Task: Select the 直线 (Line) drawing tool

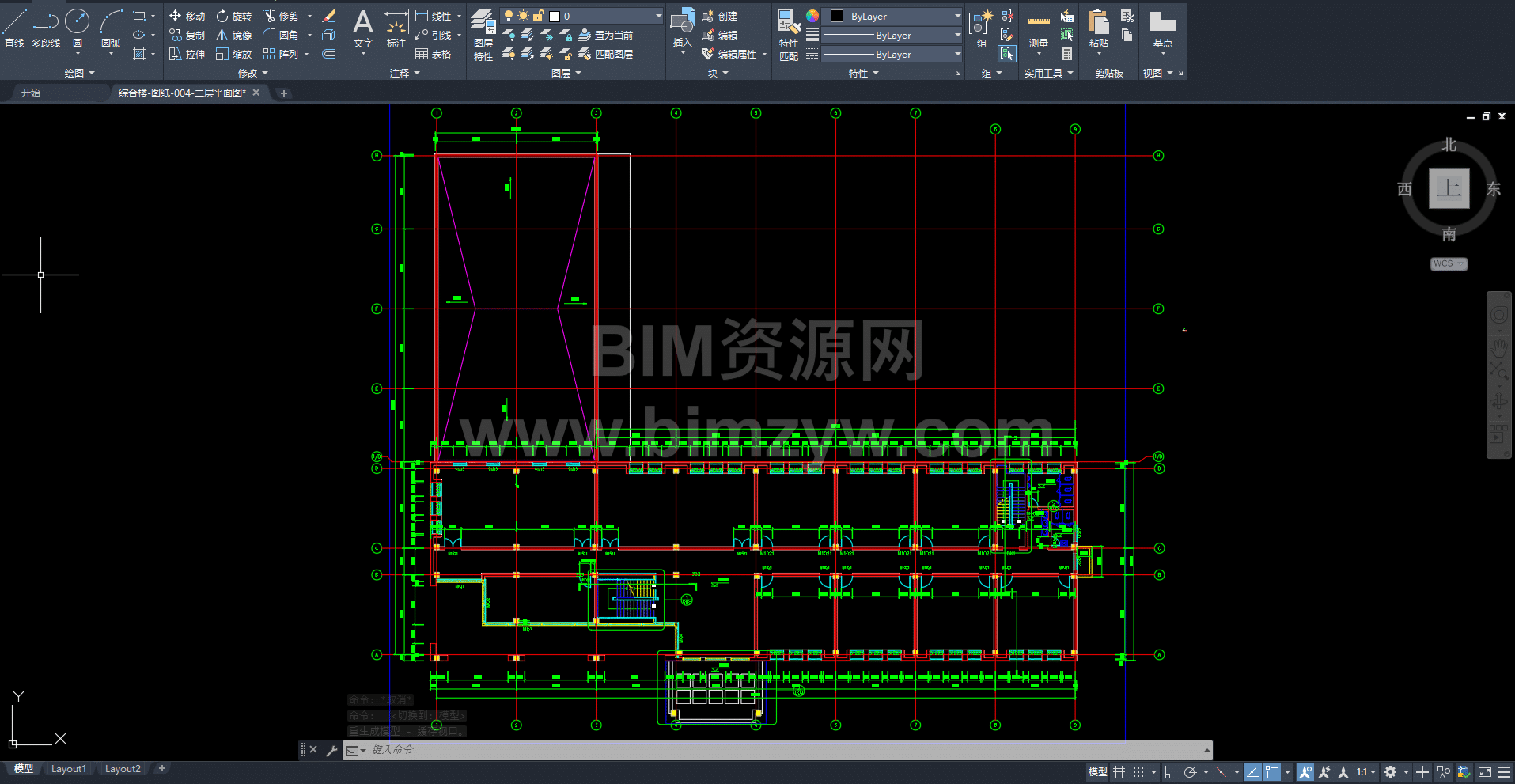Action: (14, 28)
